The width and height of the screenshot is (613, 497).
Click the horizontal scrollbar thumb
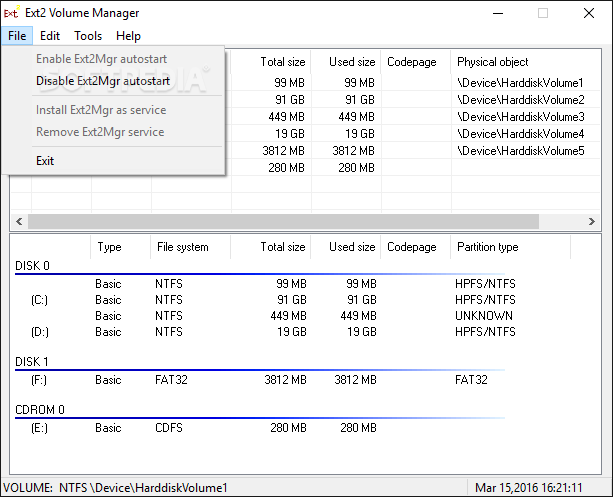tap(283, 222)
